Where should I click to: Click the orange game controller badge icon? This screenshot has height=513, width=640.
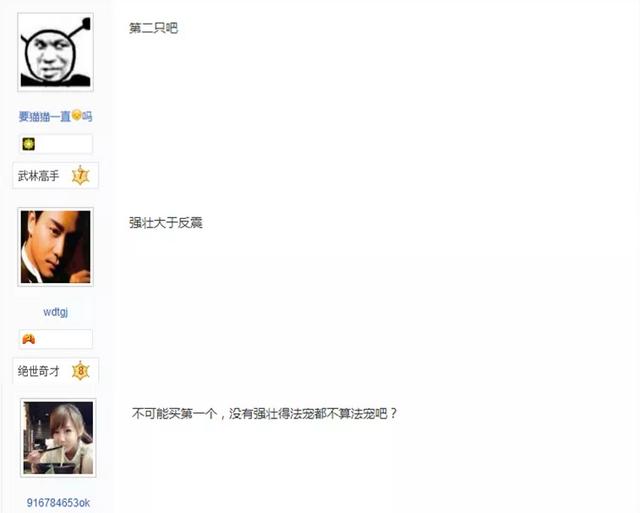[x=29, y=339]
